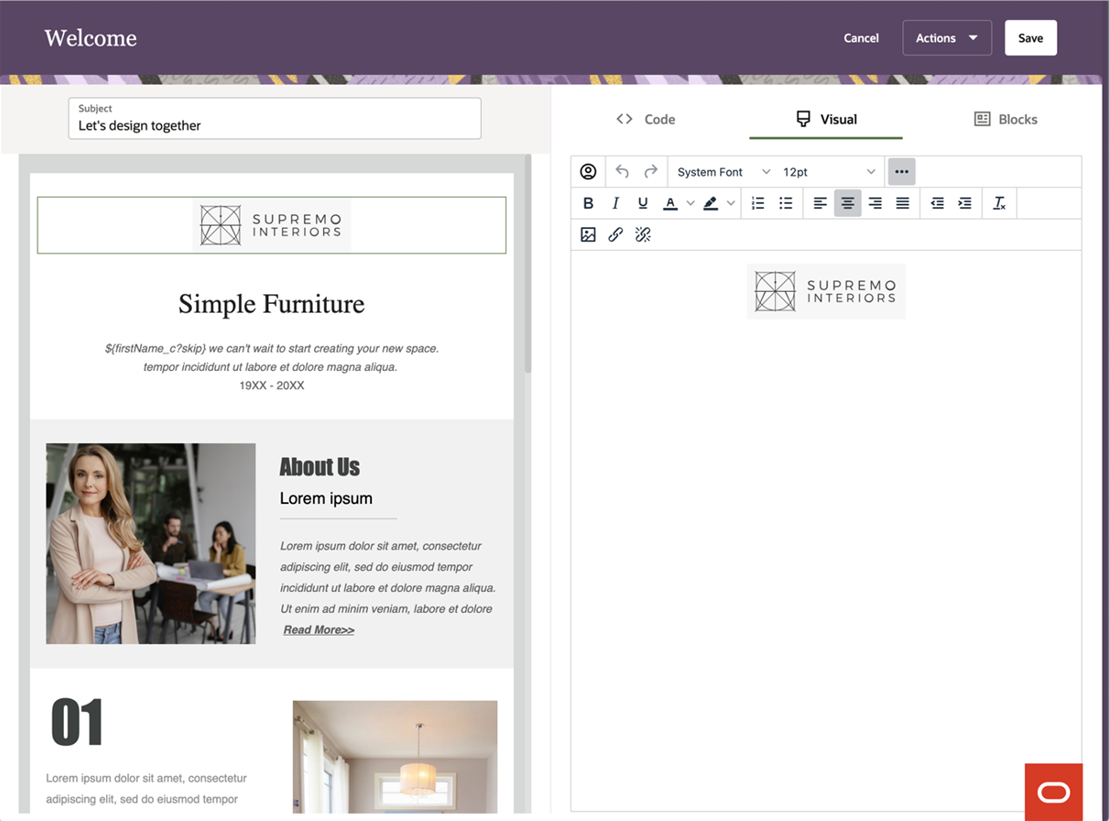
Task: Open the text color dropdown arrow
Action: pyautogui.click(x=690, y=203)
